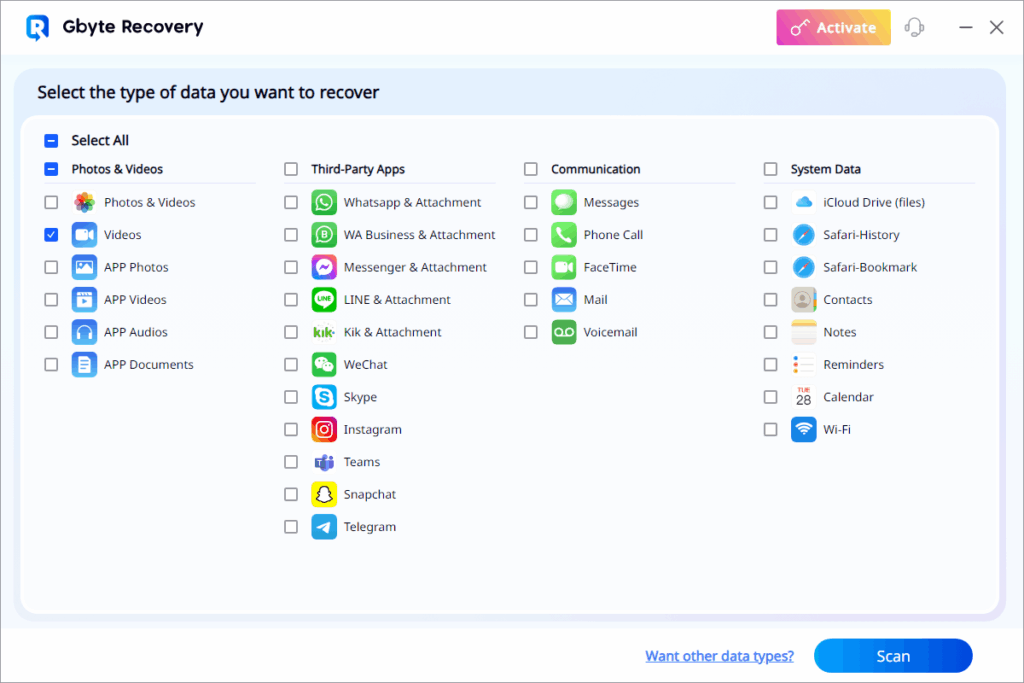
Task: Click the Activate button
Action: coord(833,27)
